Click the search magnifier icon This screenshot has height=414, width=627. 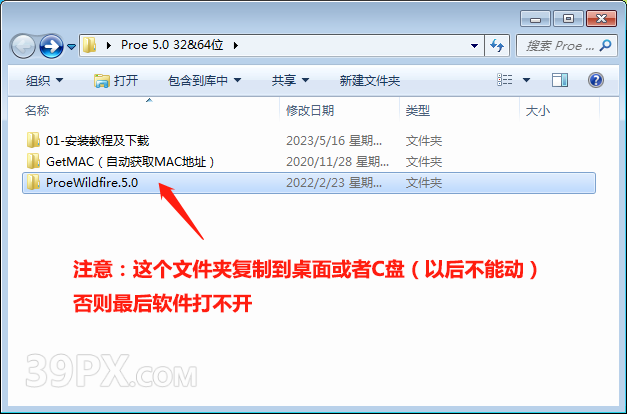pos(606,45)
